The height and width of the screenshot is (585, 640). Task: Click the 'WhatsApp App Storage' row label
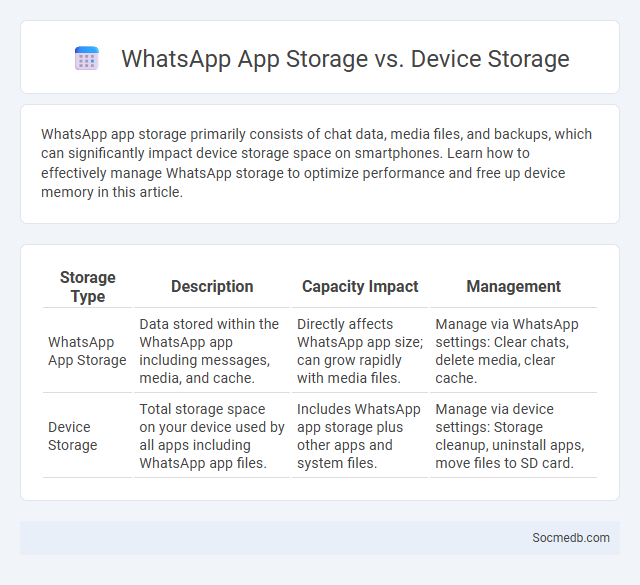tap(87, 351)
